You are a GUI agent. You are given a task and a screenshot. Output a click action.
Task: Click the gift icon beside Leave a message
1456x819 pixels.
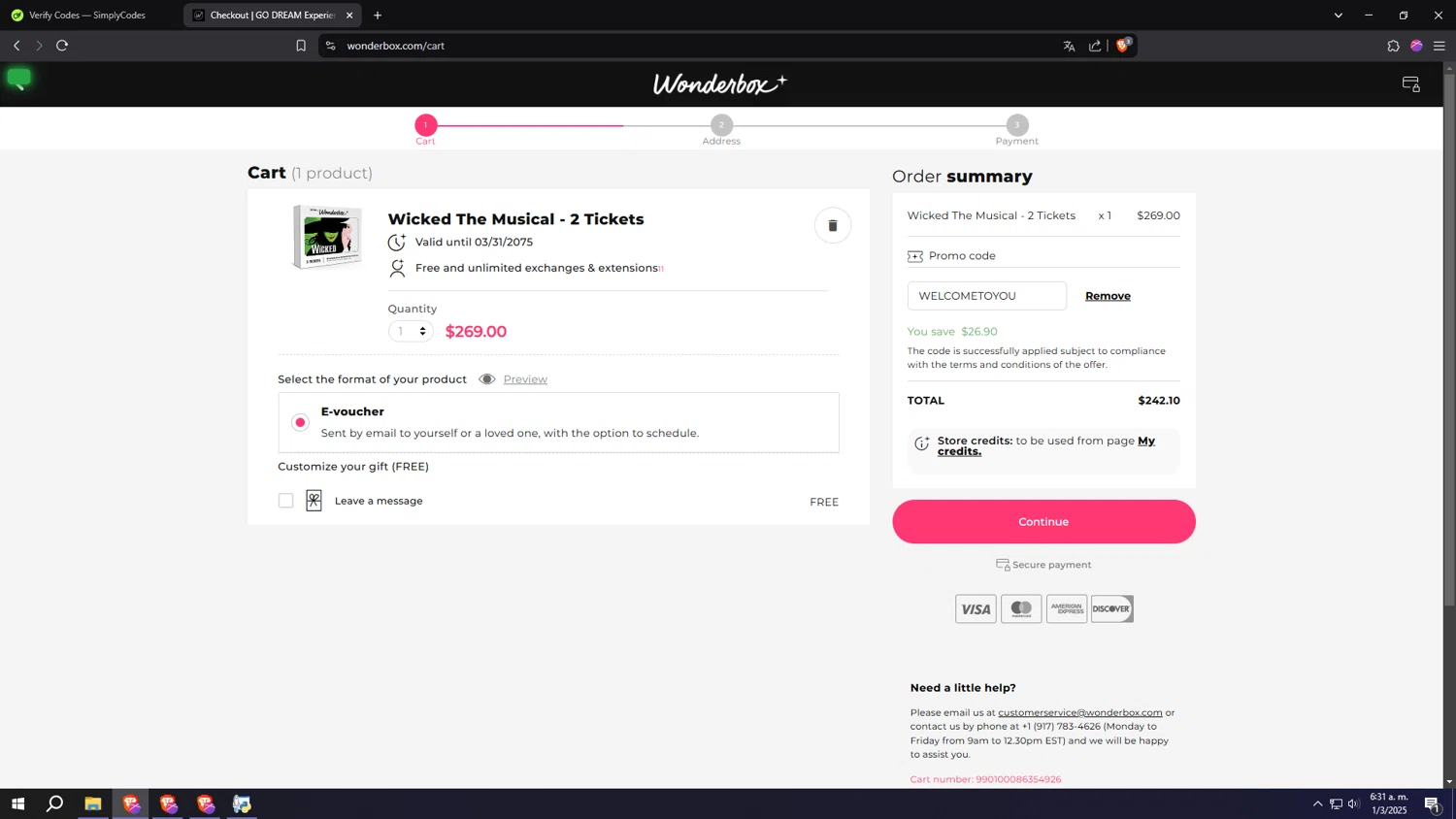pyautogui.click(x=314, y=501)
